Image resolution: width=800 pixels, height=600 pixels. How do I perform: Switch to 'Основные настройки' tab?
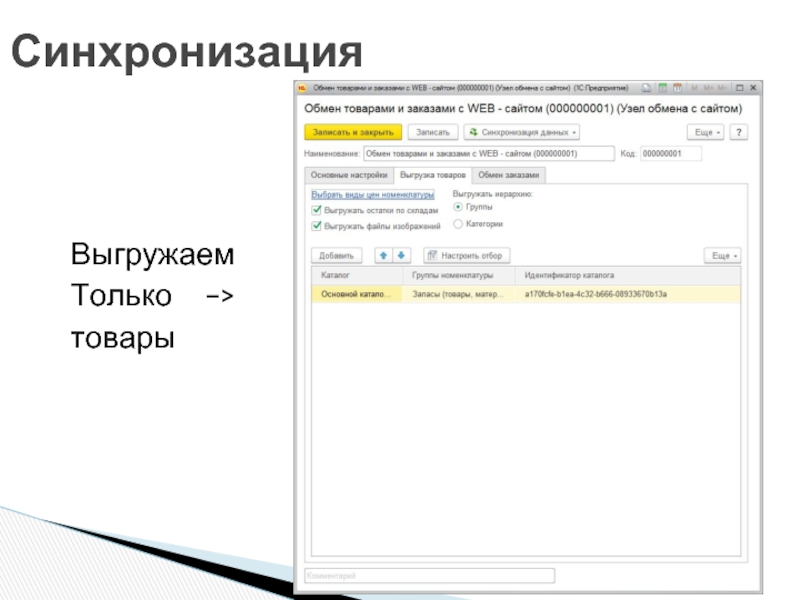tap(349, 175)
